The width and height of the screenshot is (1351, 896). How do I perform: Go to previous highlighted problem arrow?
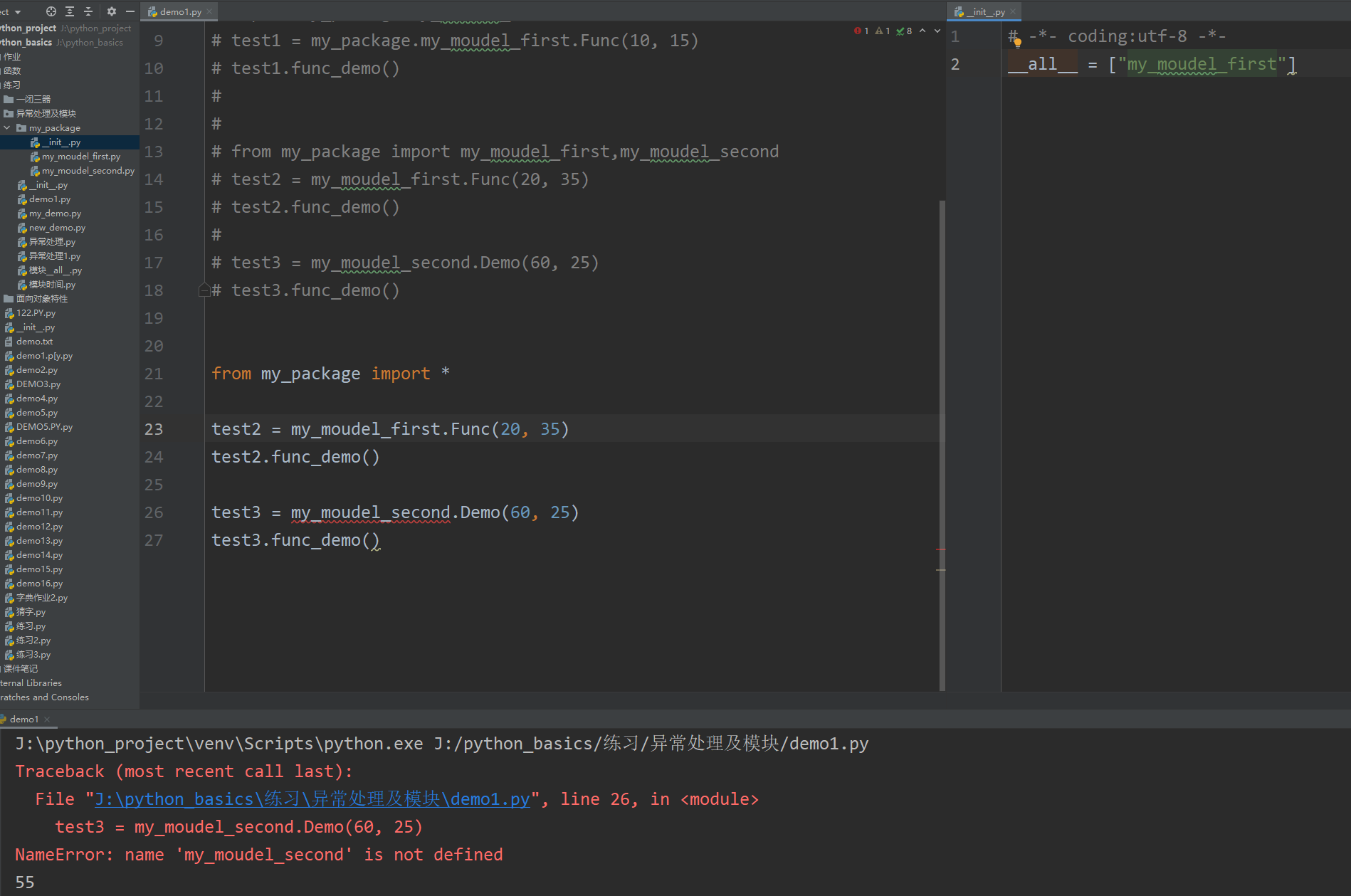(922, 31)
